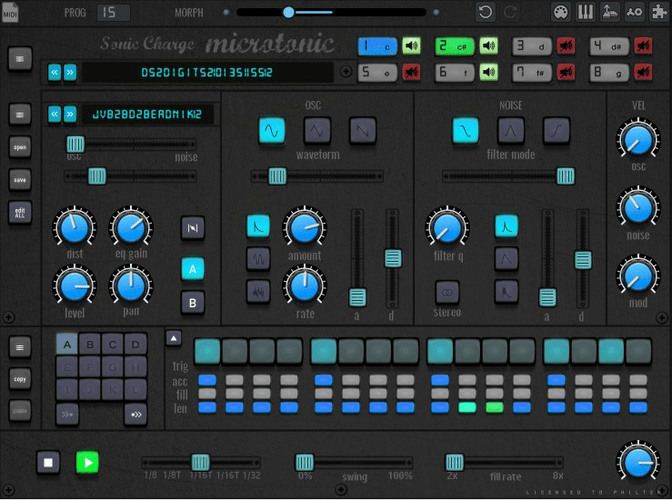Go to previous program preset
This screenshot has width=672, height=500.
coord(54,72)
